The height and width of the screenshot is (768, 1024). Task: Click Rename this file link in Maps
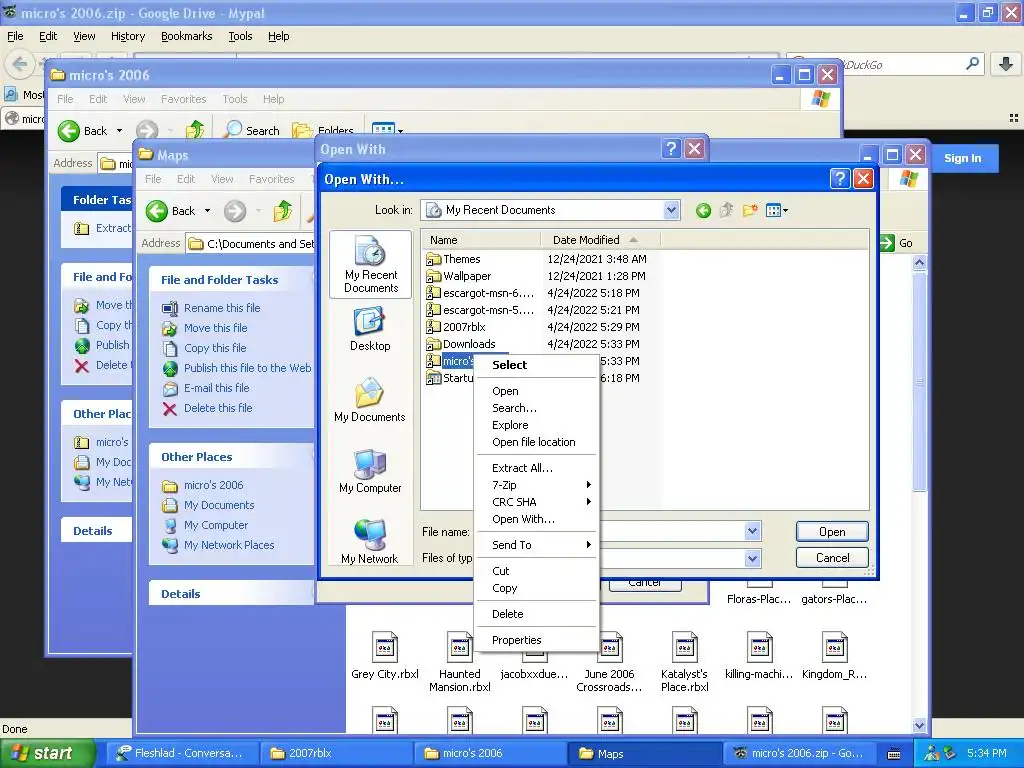[222, 308]
